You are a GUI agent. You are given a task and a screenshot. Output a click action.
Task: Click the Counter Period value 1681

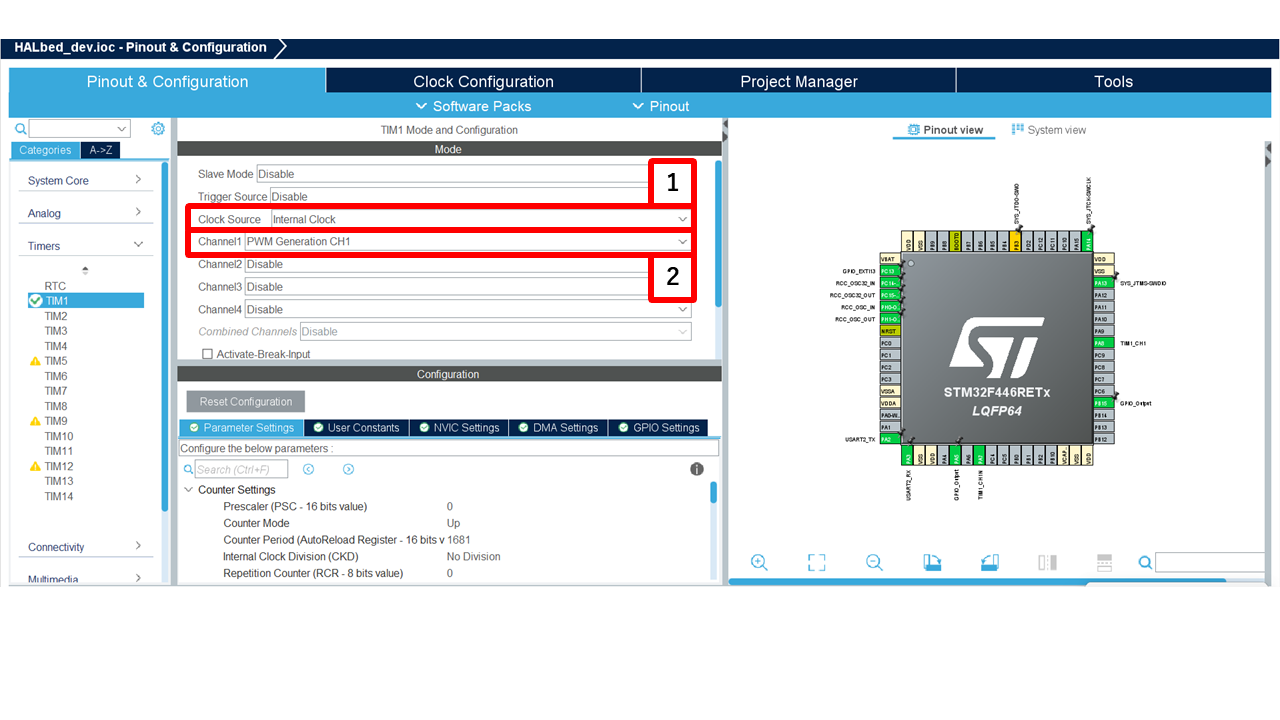(459, 540)
